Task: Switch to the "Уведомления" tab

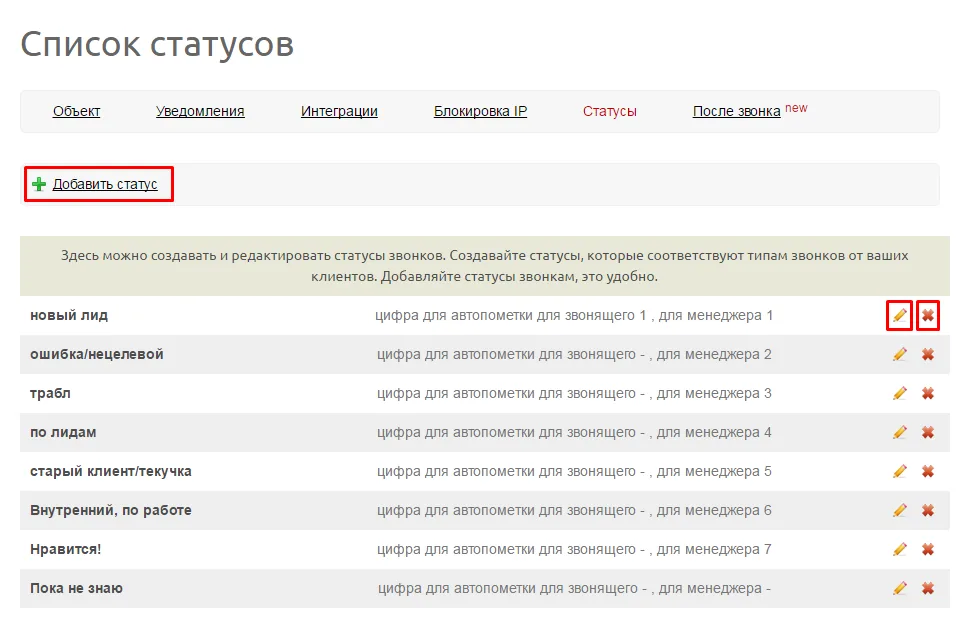Action: [200, 112]
